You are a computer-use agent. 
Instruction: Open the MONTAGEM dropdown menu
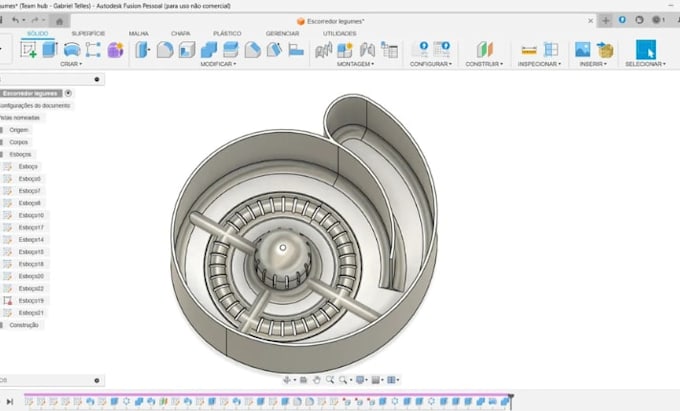(x=355, y=64)
